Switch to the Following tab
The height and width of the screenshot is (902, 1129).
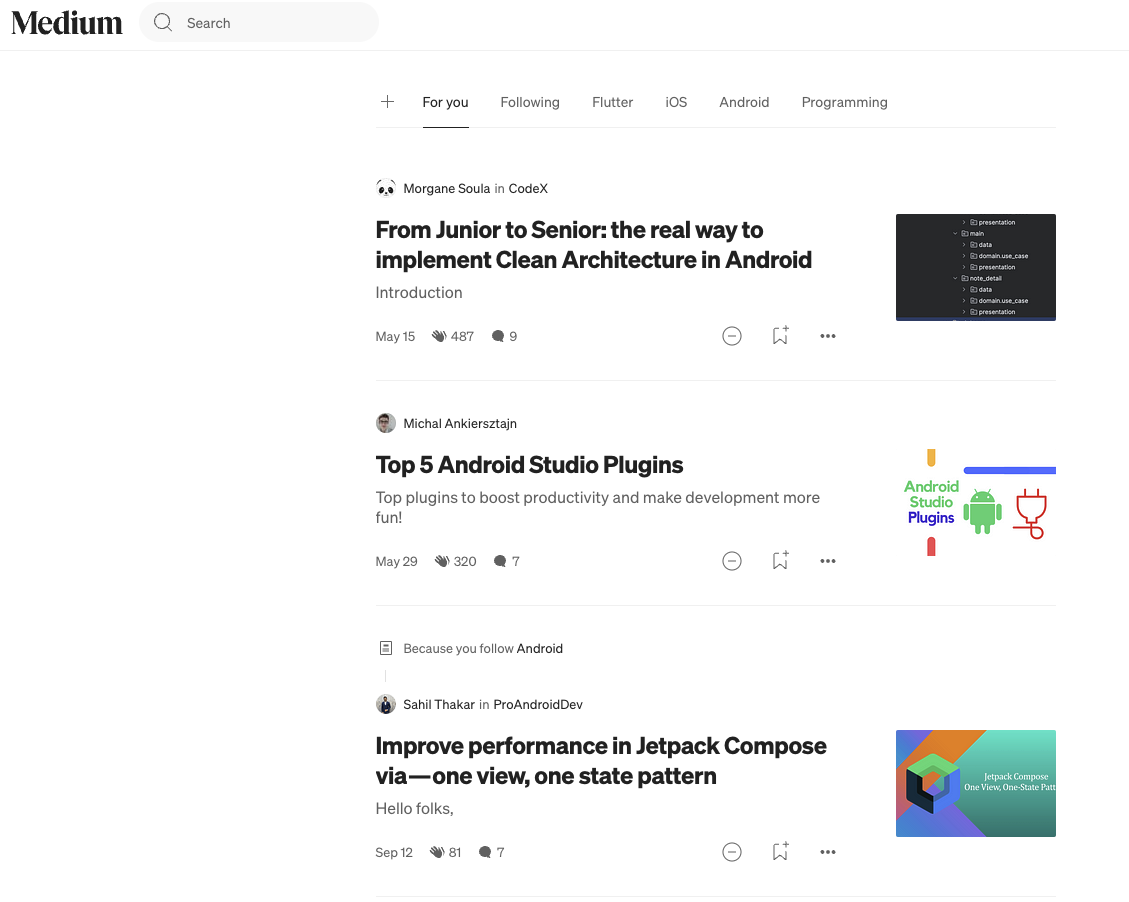(x=530, y=102)
